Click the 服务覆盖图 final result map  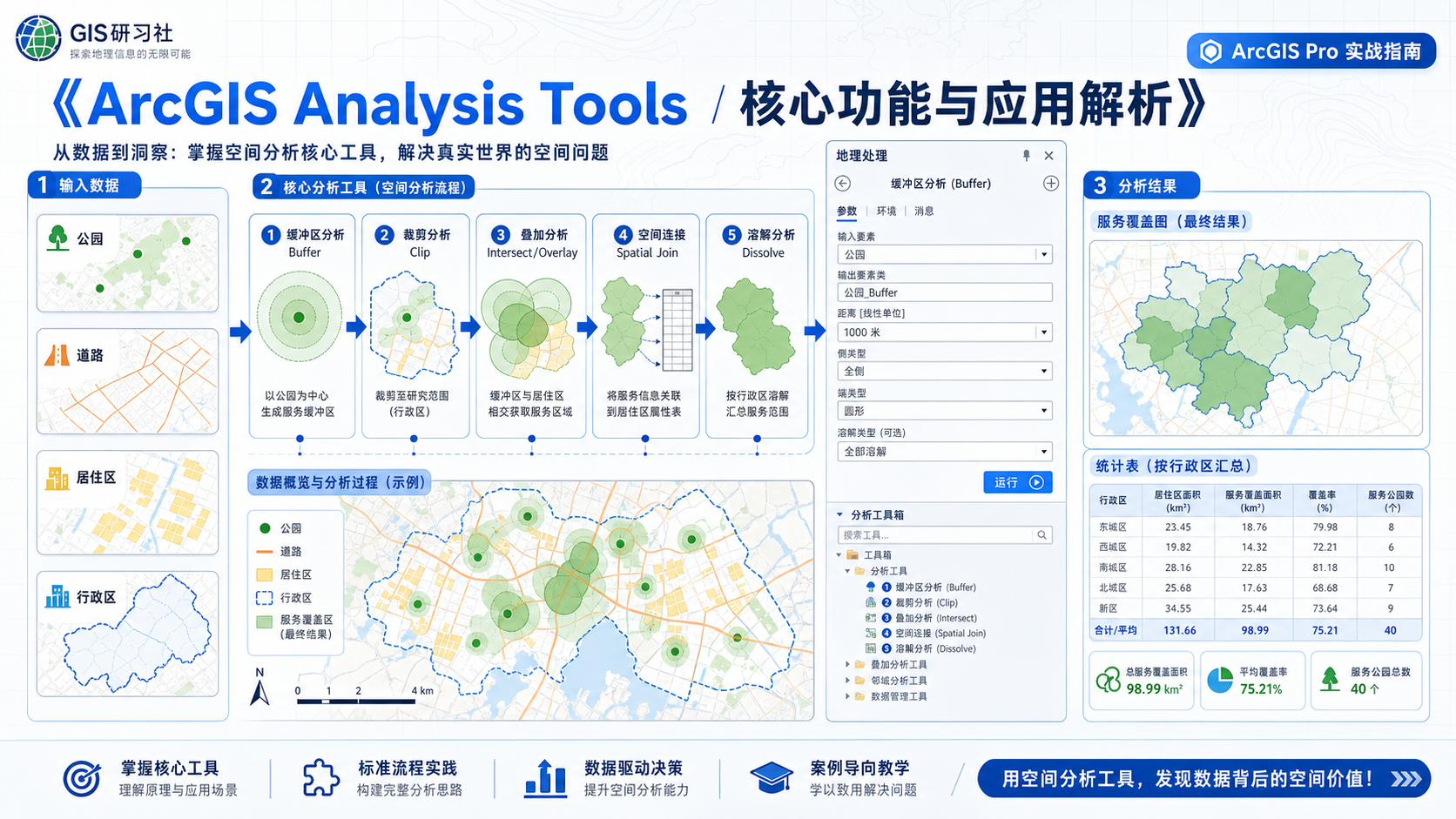(1255, 339)
